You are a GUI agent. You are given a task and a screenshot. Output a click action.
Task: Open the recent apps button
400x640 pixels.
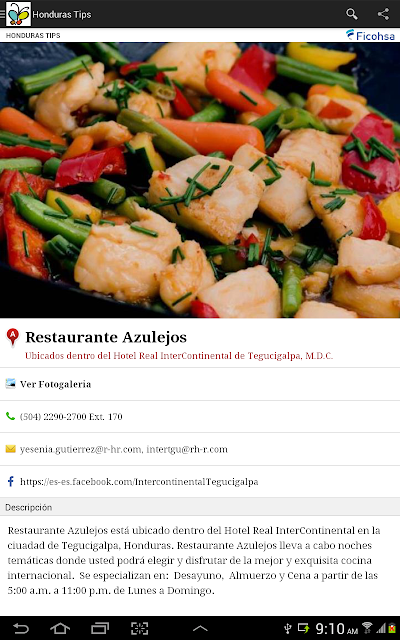click(100, 628)
